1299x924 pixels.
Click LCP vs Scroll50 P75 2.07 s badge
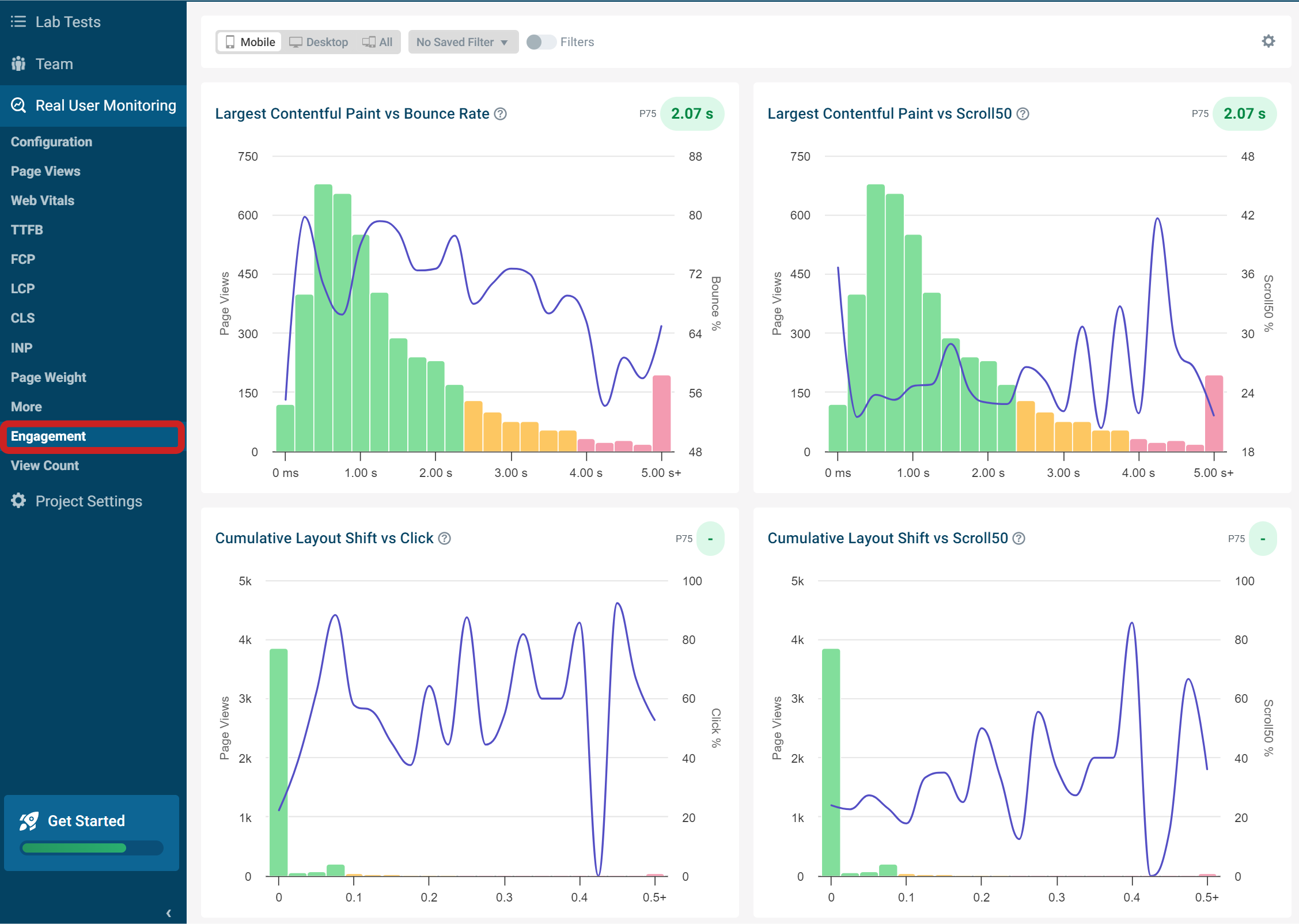point(1244,114)
